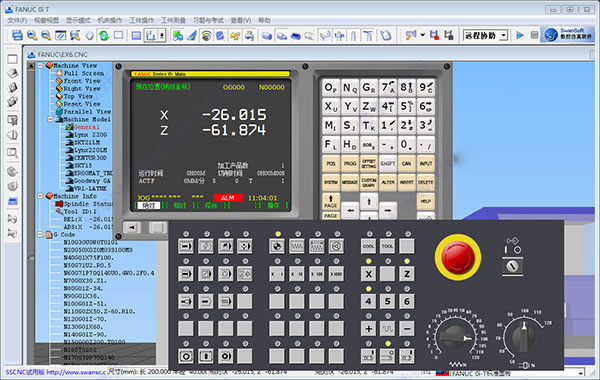The width and height of the screenshot is (600, 380).
Task: Click the red emergency stop button
Action: 458,257
